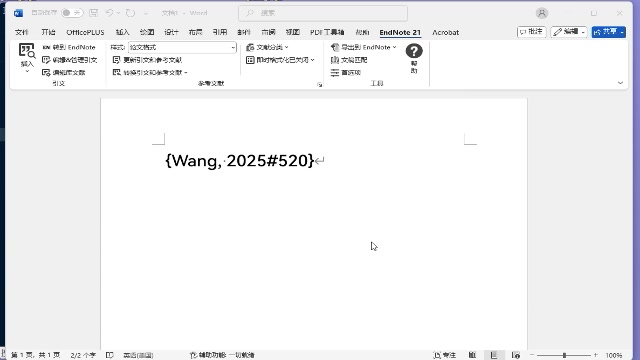Screen dimensions: 640x360
Task: Switch to the Draw tab
Action: click(x=147, y=32)
